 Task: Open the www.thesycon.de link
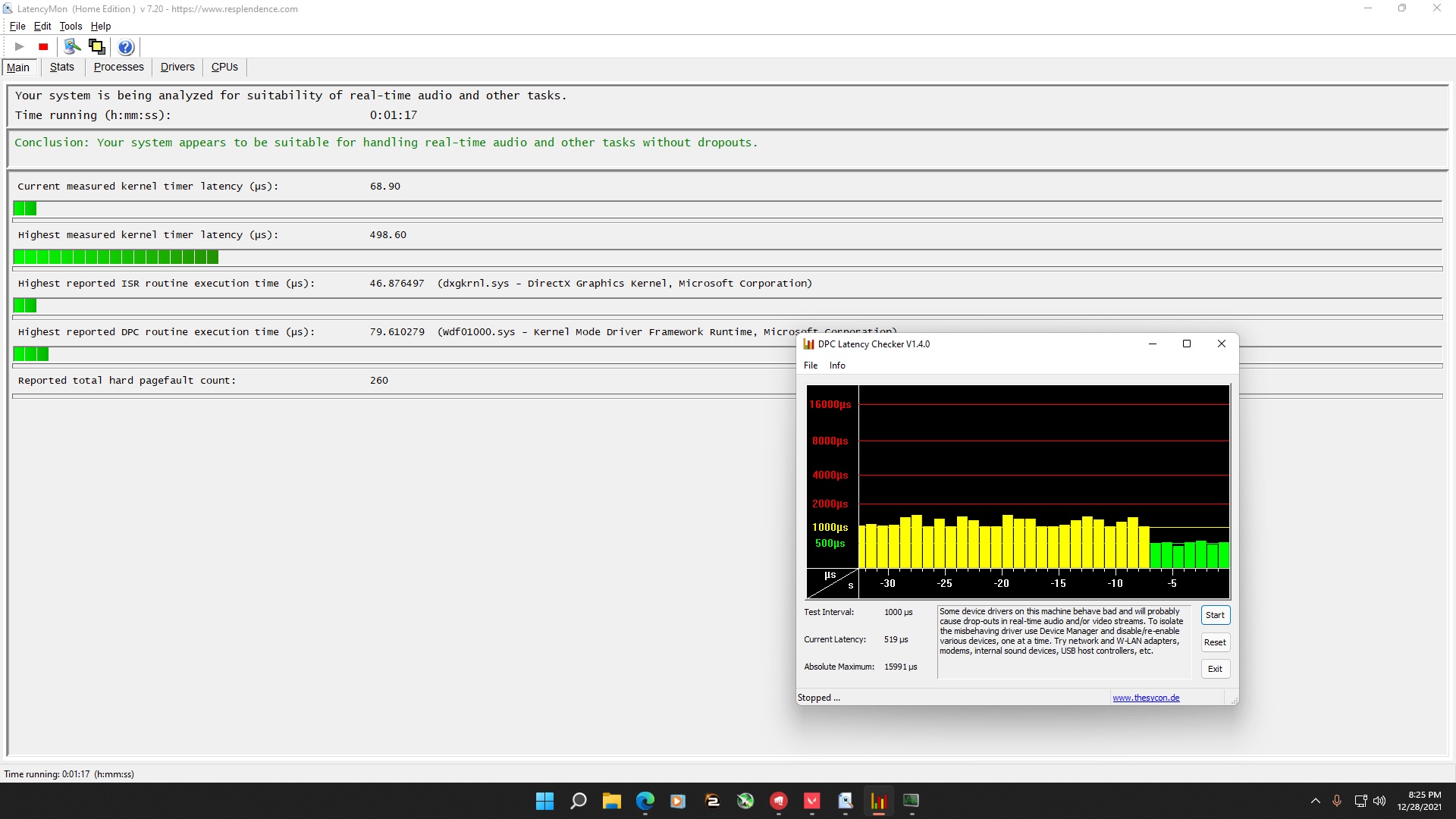1146,698
